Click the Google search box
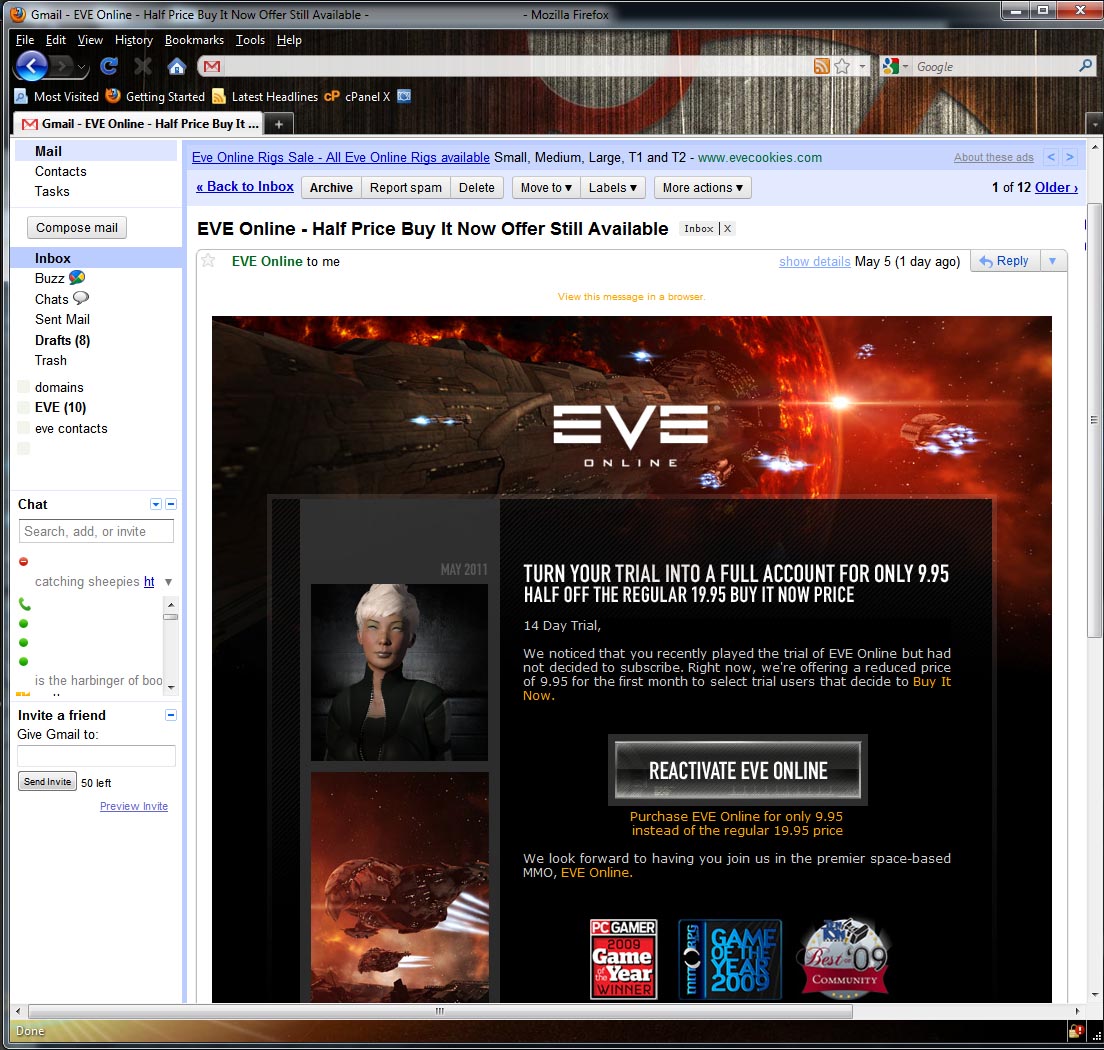Screen dimensions: 1104x1050 [995, 66]
